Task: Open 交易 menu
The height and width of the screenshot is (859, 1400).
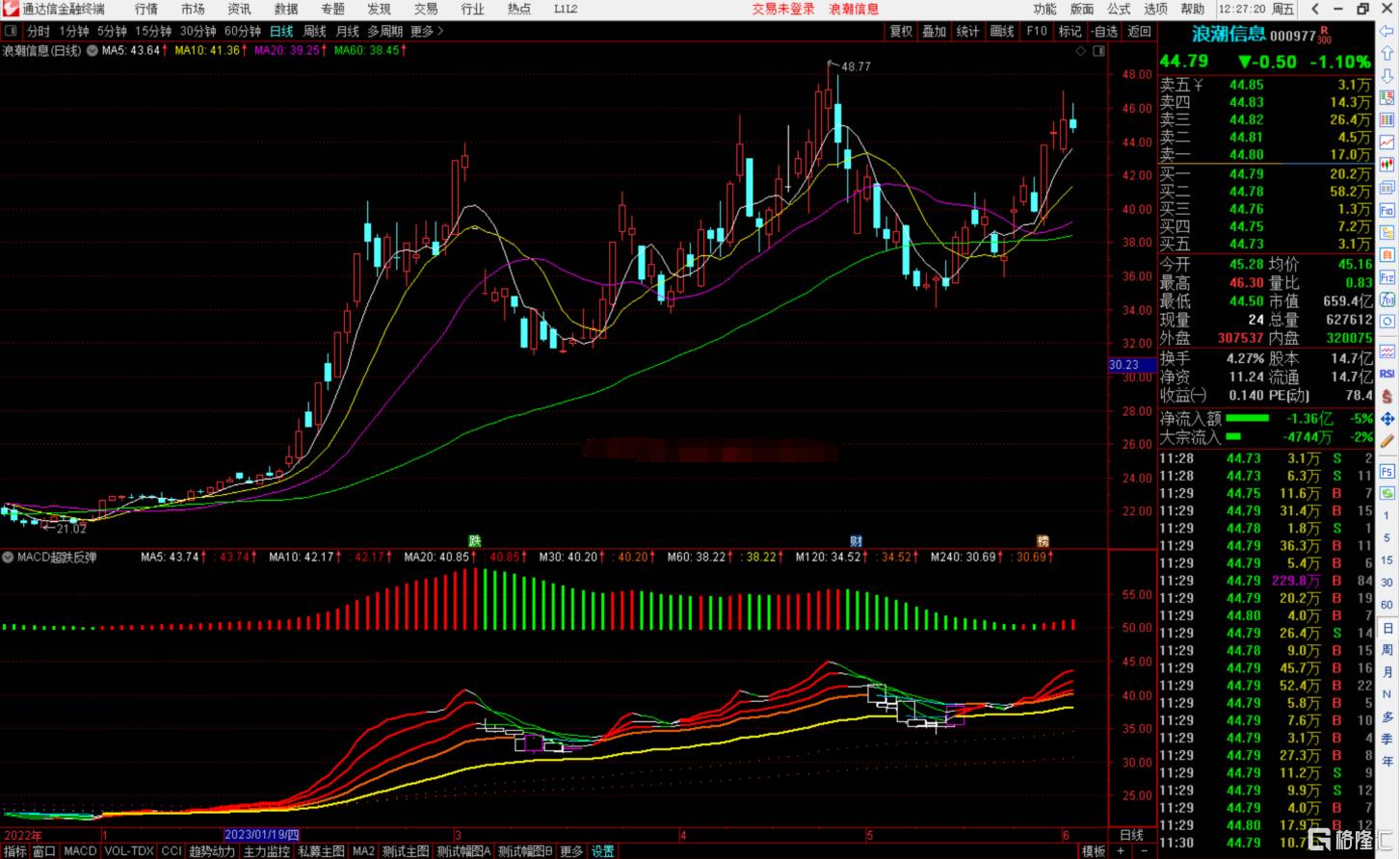Action: (426, 9)
